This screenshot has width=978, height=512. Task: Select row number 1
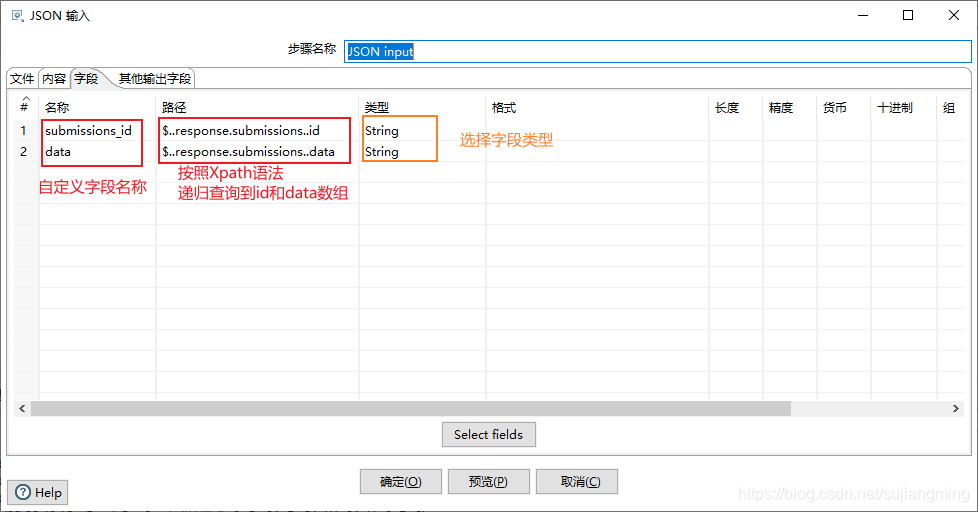tap(24, 130)
